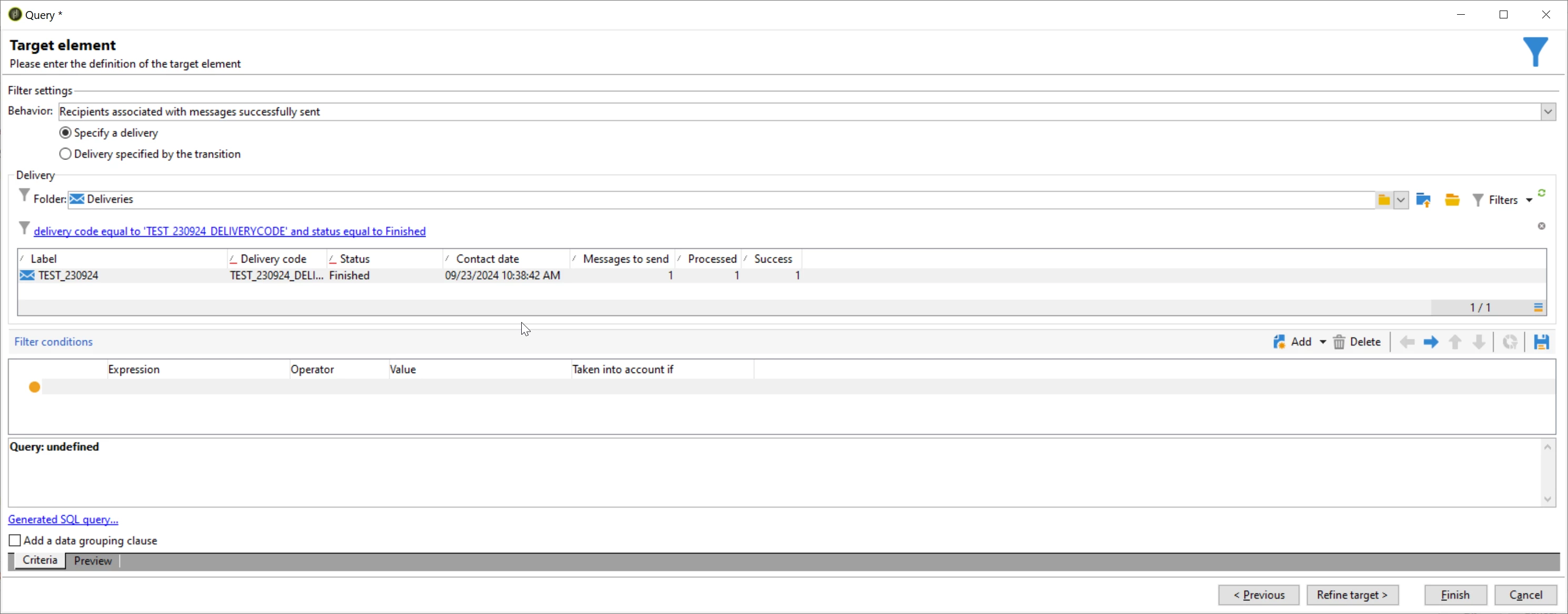Remove the delivery code filter with X icon
Image resolution: width=1568 pixels, height=614 pixels.
[x=1542, y=226]
